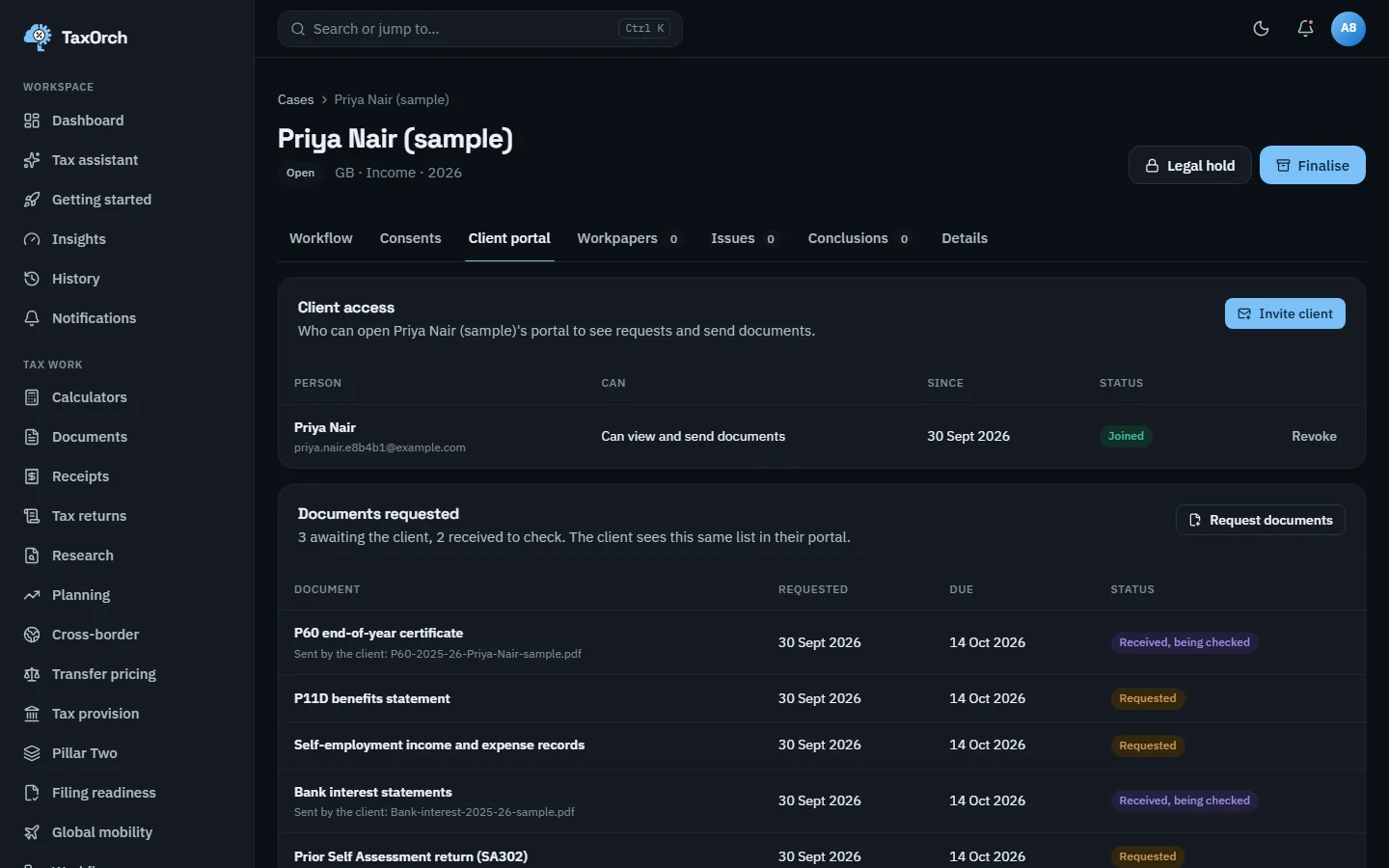The width and height of the screenshot is (1389, 868).
Task: Open the top-bar notifications bell
Action: point(1305,28)
